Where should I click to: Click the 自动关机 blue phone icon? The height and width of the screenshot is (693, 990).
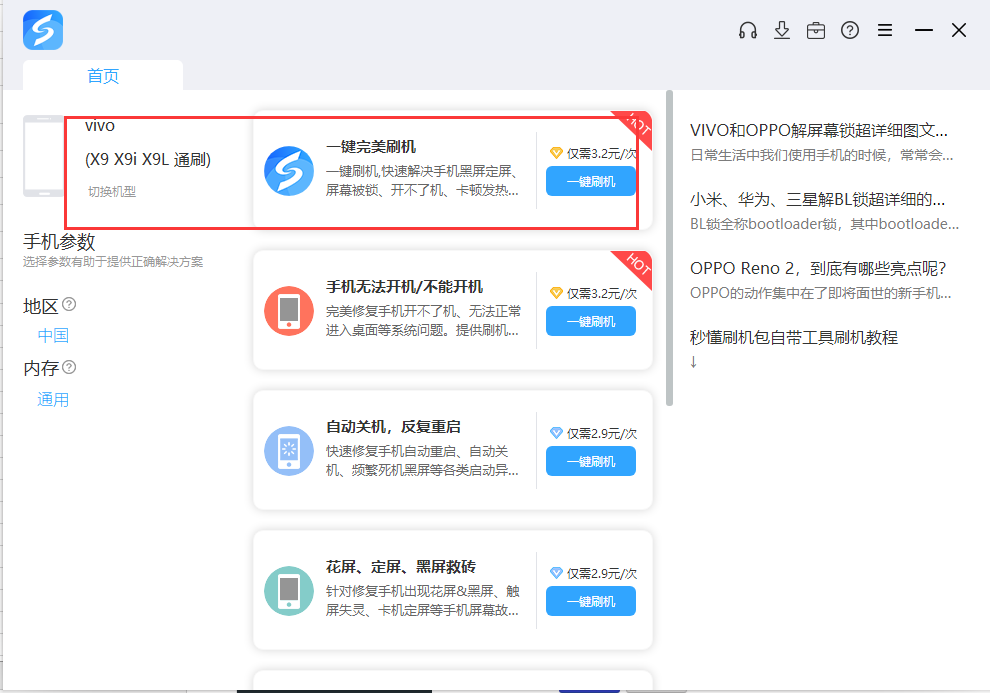(289, 451)
